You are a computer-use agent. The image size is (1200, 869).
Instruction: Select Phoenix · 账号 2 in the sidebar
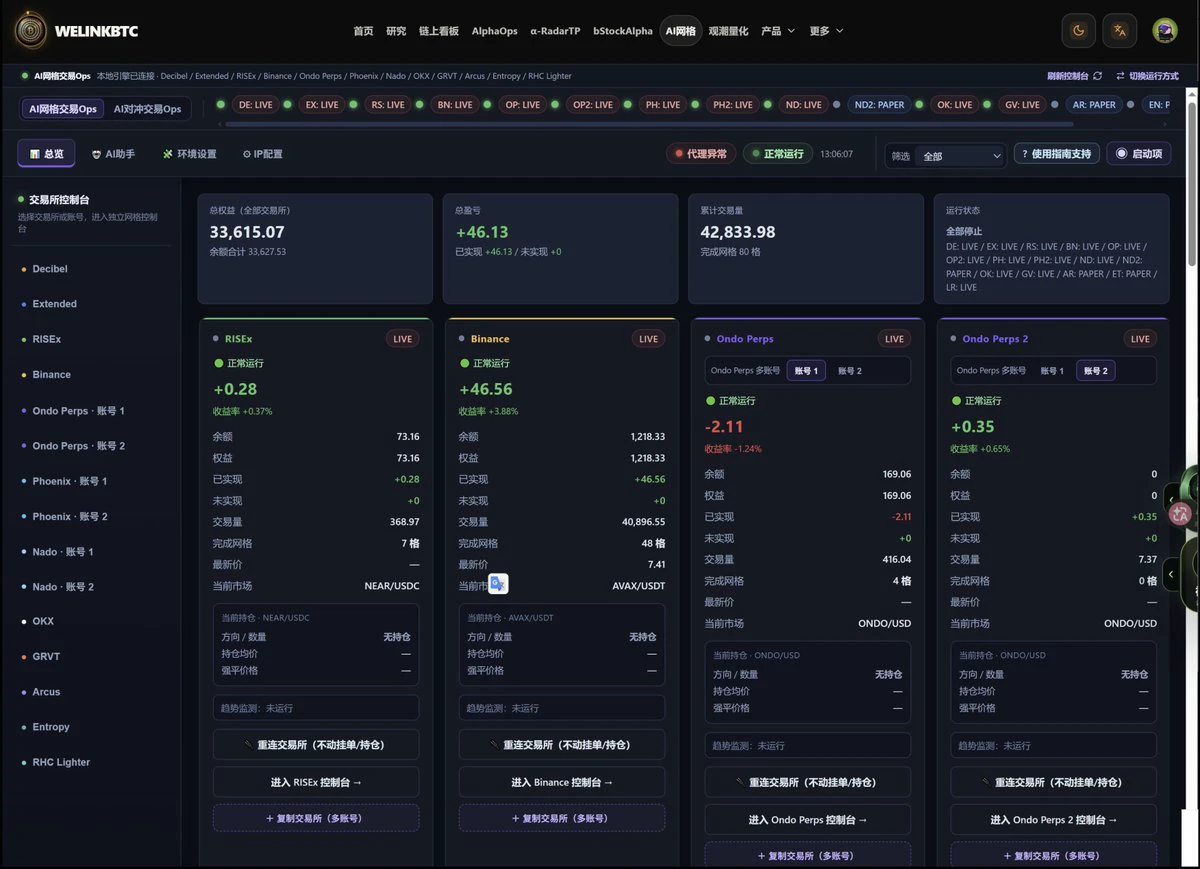[69, 517]
